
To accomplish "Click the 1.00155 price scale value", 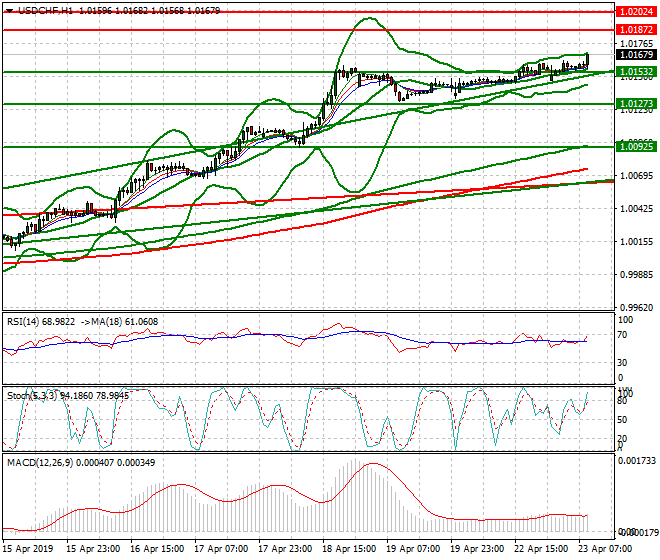I will point(637,242).
